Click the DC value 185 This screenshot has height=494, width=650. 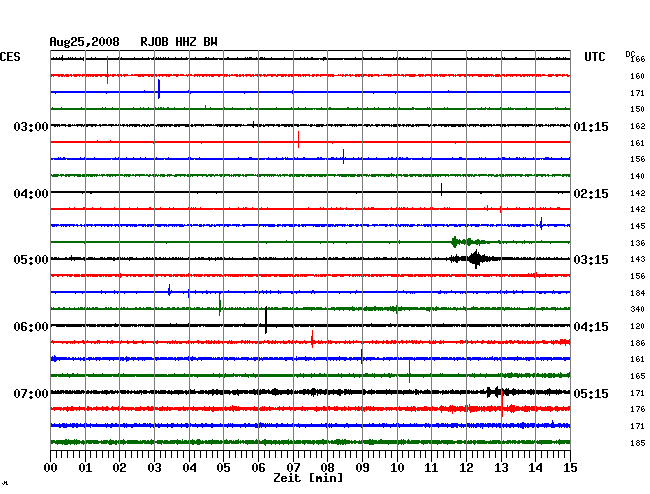click(x=637, y=443)
